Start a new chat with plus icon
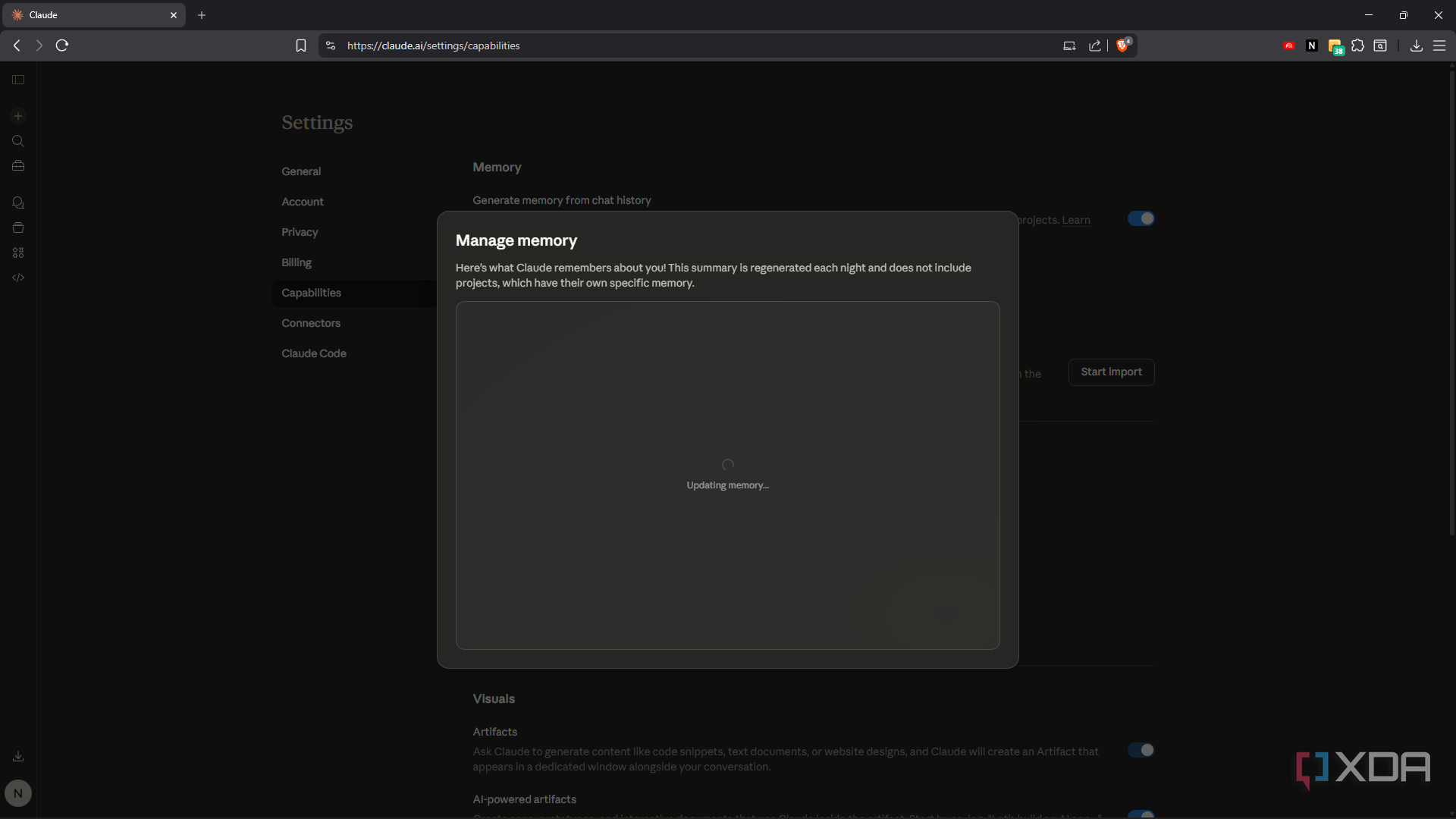The image size is (1456, 819). click(x=18, y=116)
